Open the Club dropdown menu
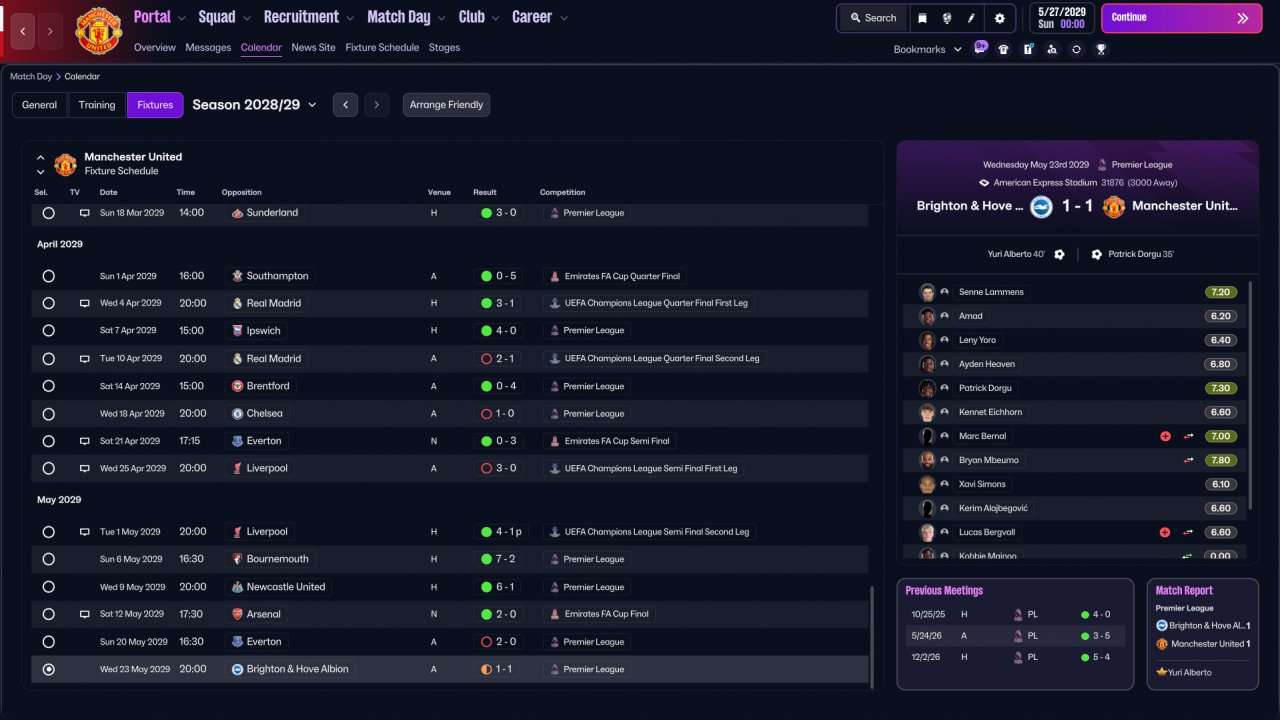 click(x=480, y=17)
